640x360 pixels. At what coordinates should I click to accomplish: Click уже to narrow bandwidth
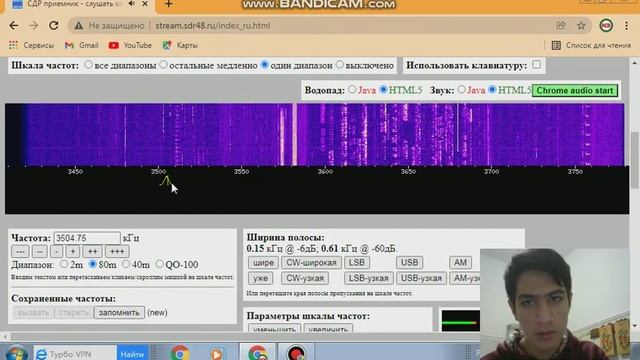260,278
